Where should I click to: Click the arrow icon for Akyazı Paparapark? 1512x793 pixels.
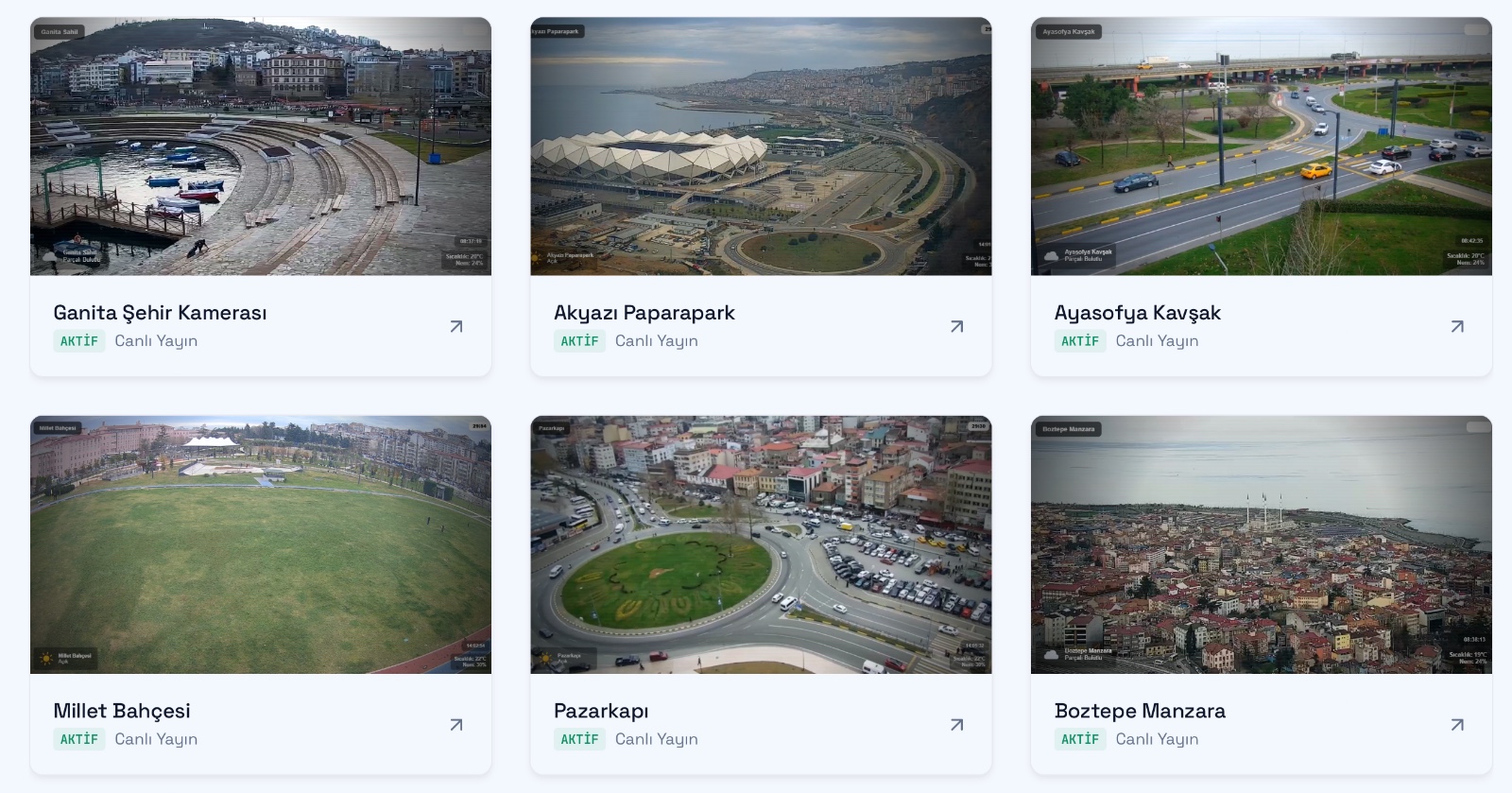click(956, 326)
